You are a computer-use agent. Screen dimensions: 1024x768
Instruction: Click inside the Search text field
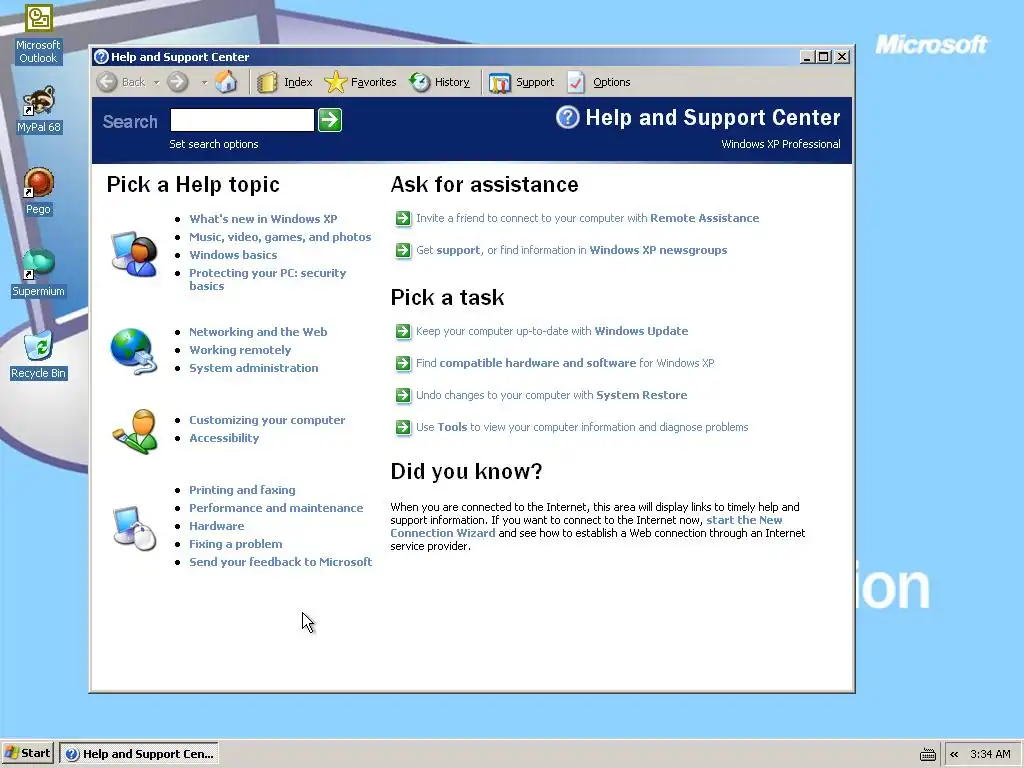point(242,120)
